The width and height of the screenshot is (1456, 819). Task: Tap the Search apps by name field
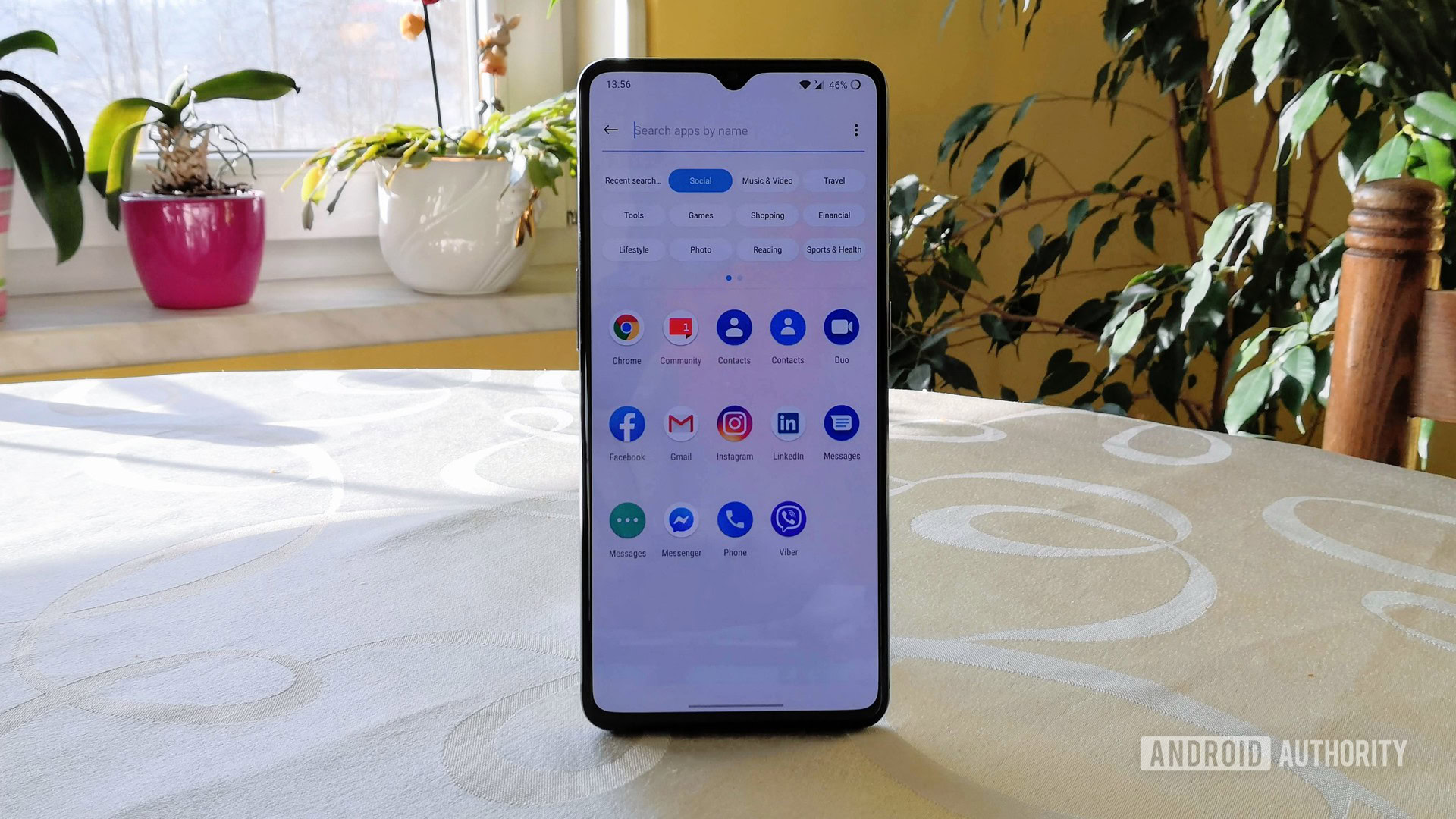(733, 131)
